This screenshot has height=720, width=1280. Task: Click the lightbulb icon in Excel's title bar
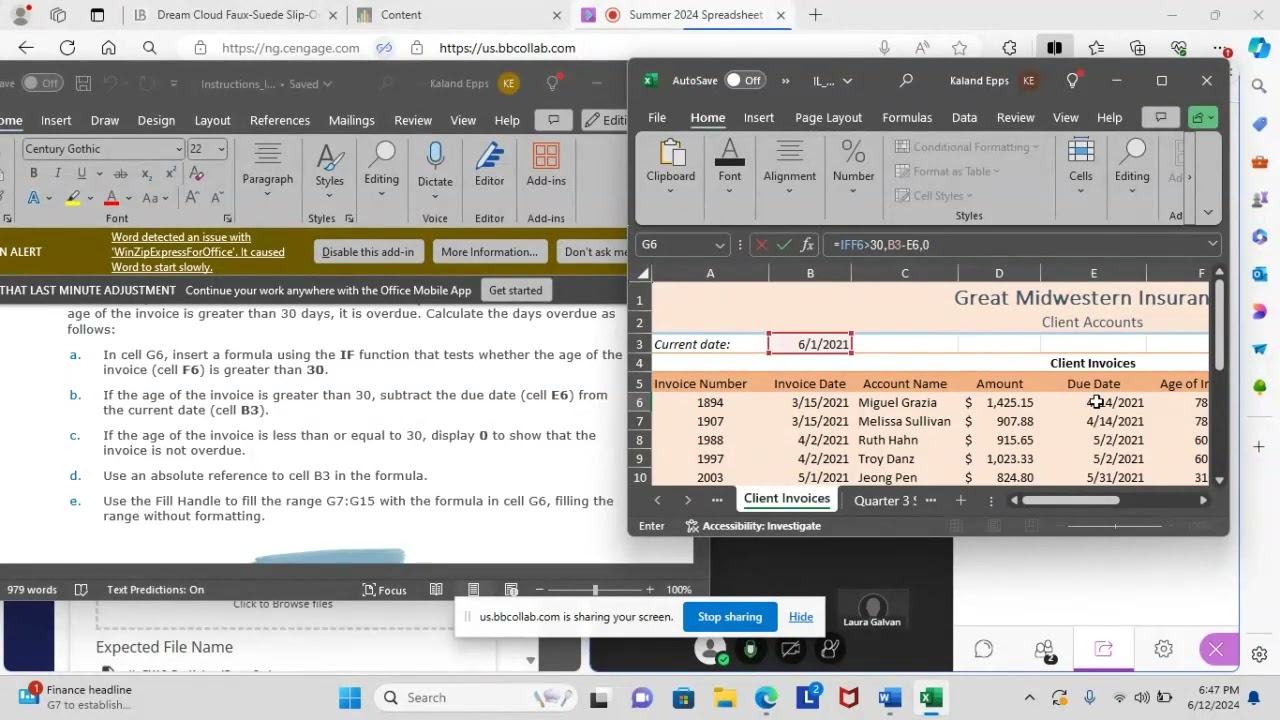(1072, 80)
